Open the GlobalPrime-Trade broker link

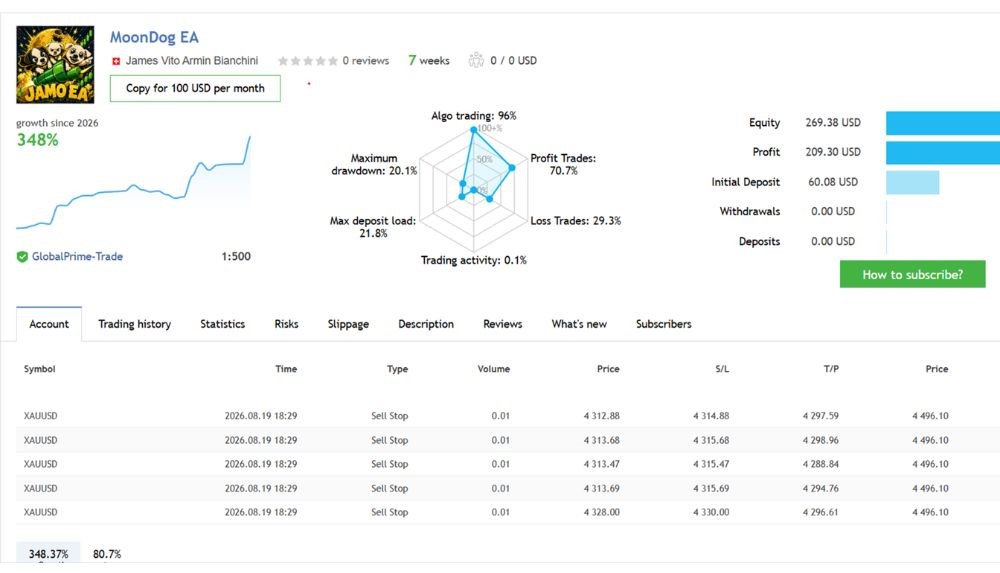(x=77, y=257)
